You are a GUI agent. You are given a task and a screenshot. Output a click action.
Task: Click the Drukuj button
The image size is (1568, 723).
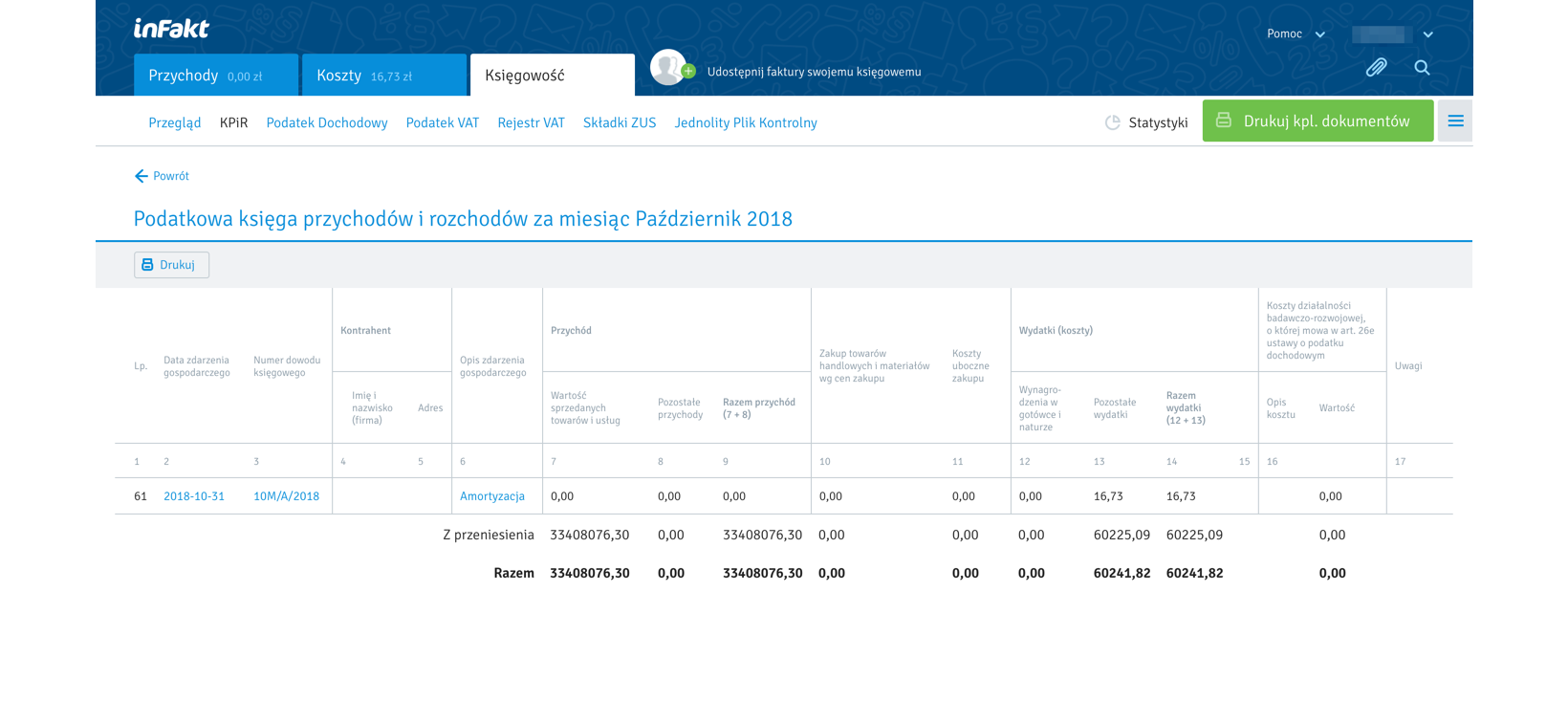(x=171, y=265)
